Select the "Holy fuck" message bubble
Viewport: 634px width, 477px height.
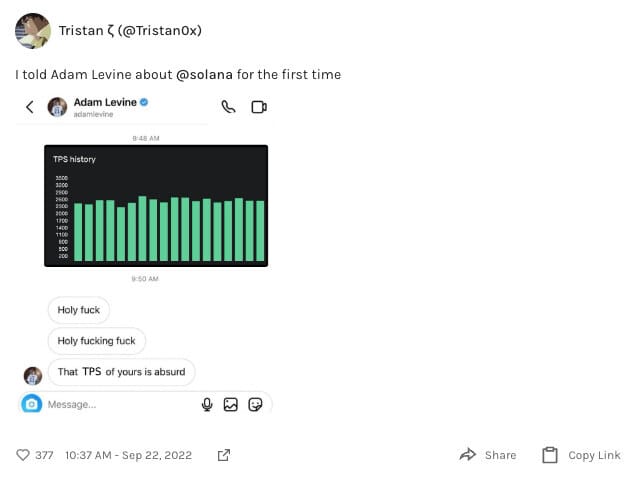[78, 310]
